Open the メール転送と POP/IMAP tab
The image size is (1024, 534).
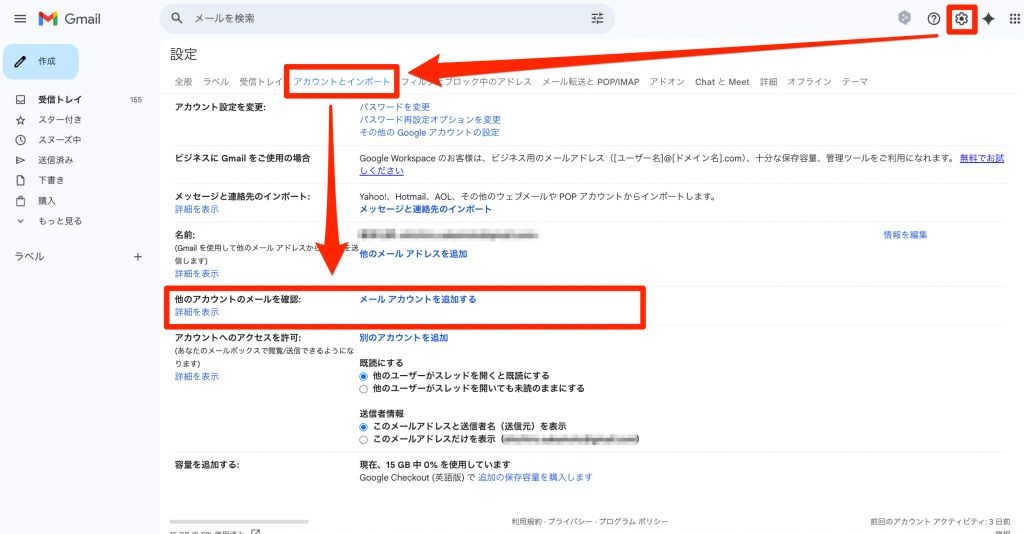(590, 82)
